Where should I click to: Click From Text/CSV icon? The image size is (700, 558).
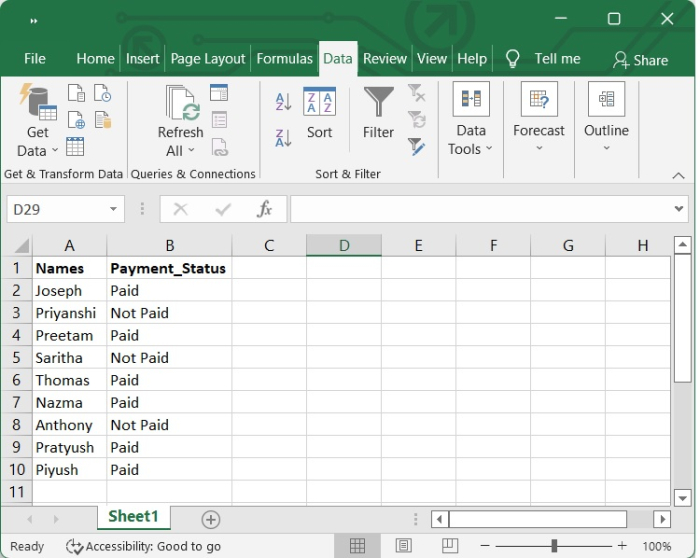76,93
